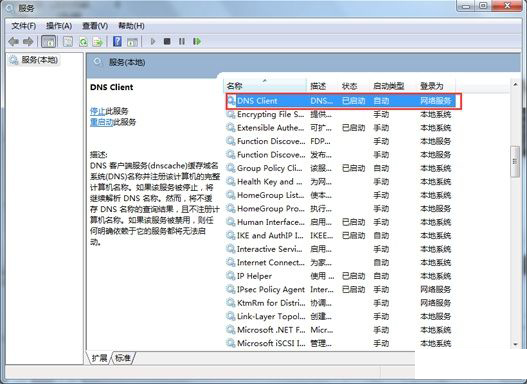Image resolution: width=527 pixels, height=384 pixels.
Task: Click gear icon beside IP Helper
Action: coord(231,276)
